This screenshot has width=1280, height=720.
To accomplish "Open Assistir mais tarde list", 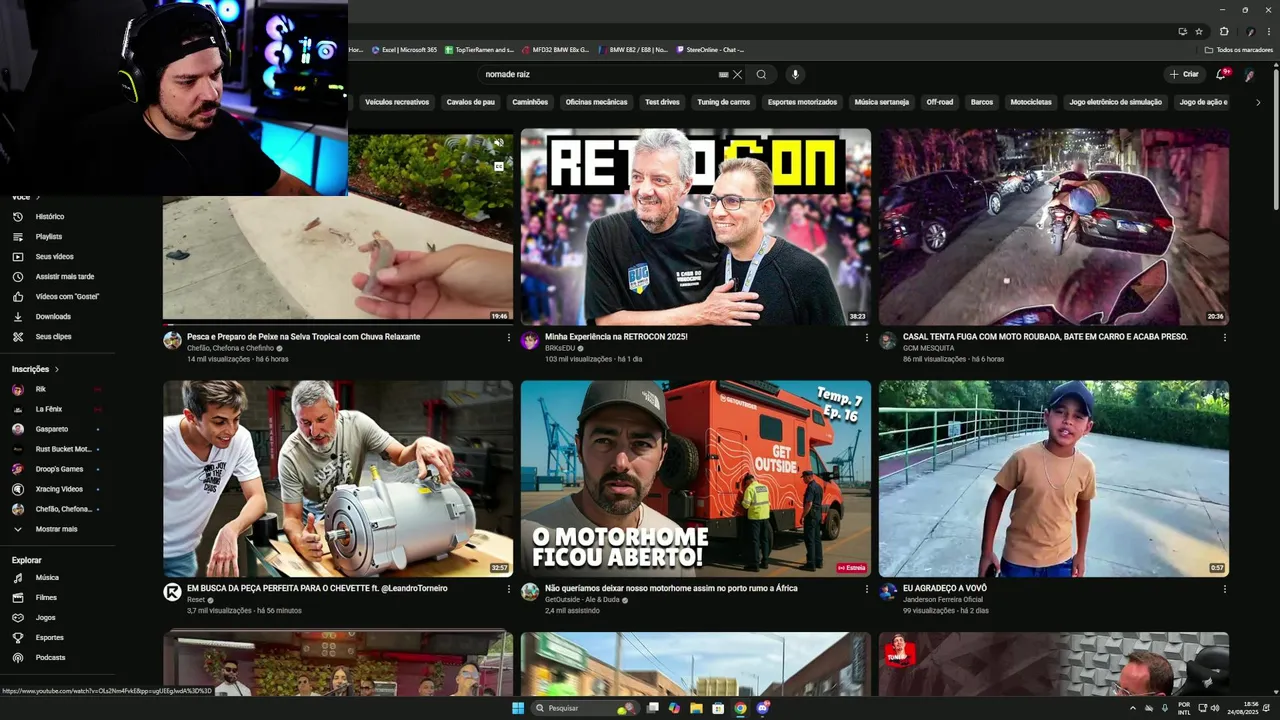I will point(65,276).
